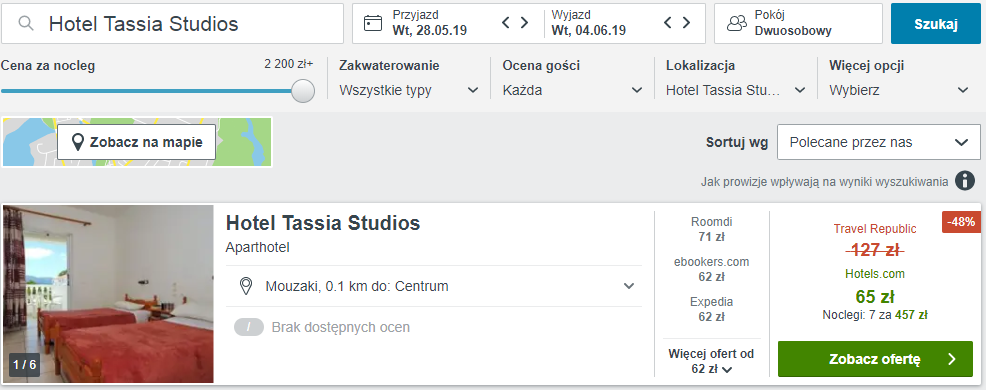Screen dimensions: 986x390
Task: Select the Roomdi 71 zł offer
Action: click(x=712, y=229)
